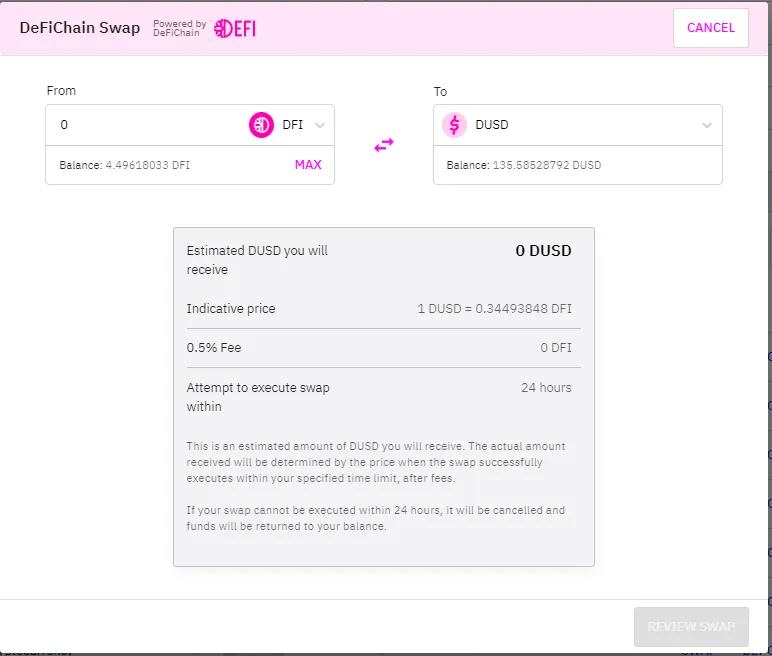Screen dimensions: 772x656
Task: Select the DUSD balance text 135.58528792 DUSD
Action: point(547,165)
